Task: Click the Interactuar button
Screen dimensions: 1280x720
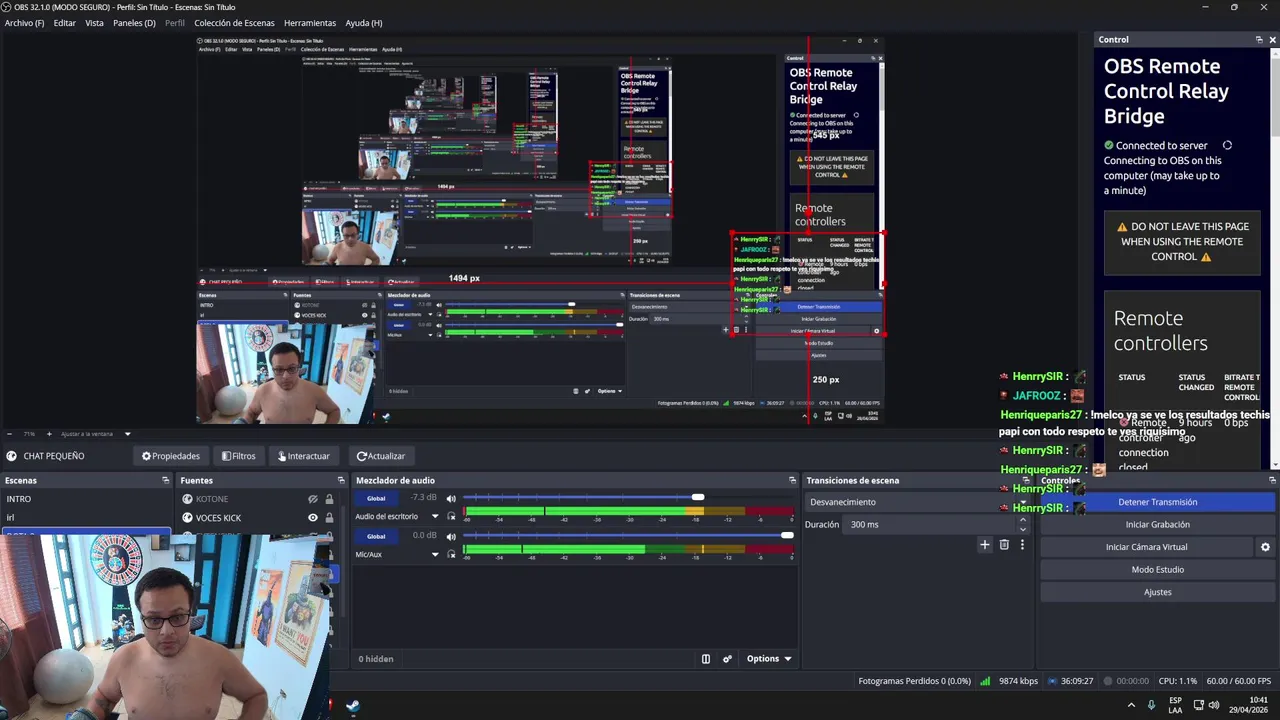Action: coord(304,456)
